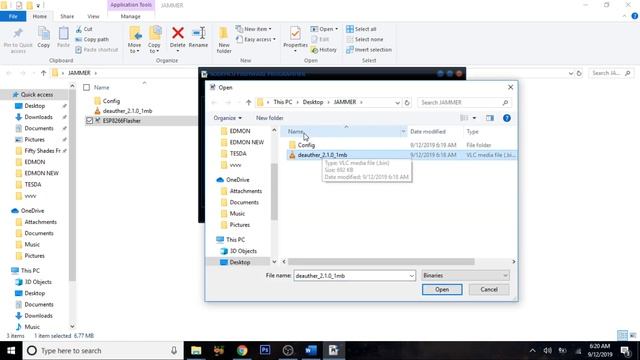
Task: Click New folder in dialog toolbar
Action: pyautogui.click(x=269, y=118)
